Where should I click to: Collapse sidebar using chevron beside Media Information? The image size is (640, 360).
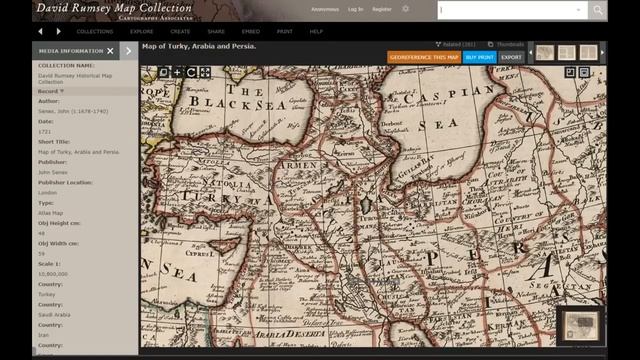129,51
